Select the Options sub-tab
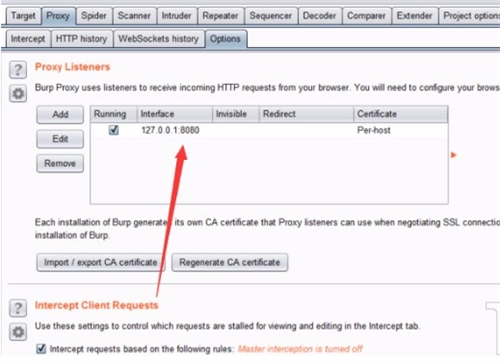The height and width of the screenshot is (364, 500). tap(225, 39)
